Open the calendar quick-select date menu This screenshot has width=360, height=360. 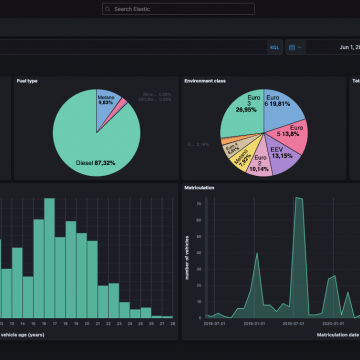(x=295, y=47)
